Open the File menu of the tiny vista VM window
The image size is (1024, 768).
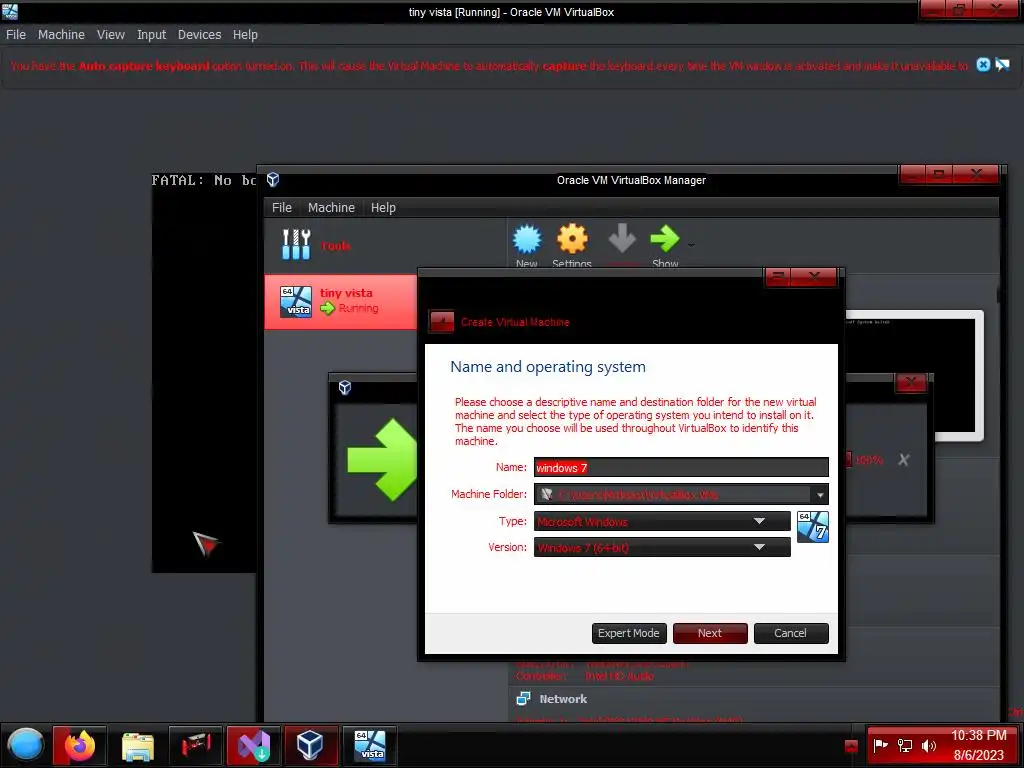pyautogui.click(x=16, y=35)
